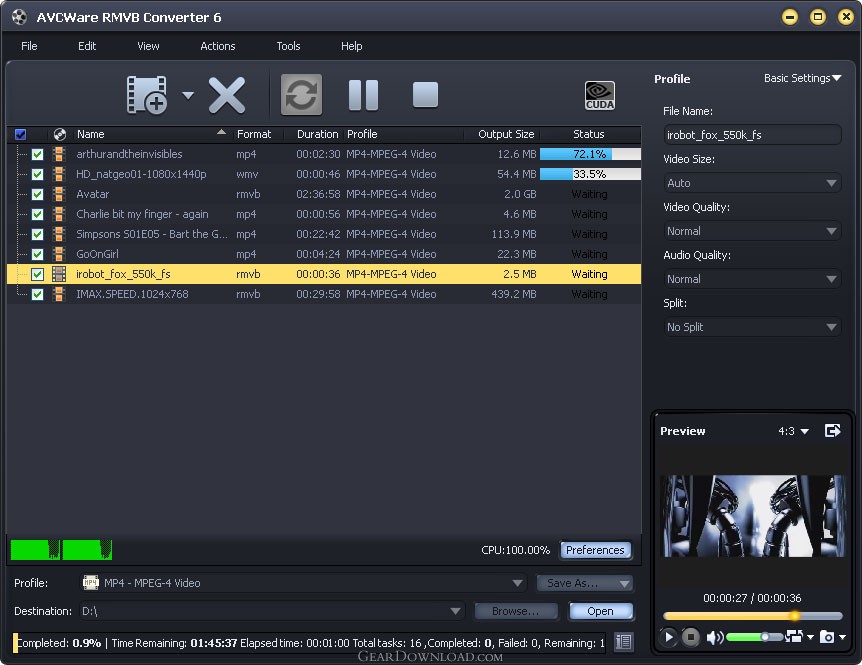Toggle the checkbox for the GoOnGirl file
Image resolution: width=862 pixels, height=665 pixels.
coord(38,254)
